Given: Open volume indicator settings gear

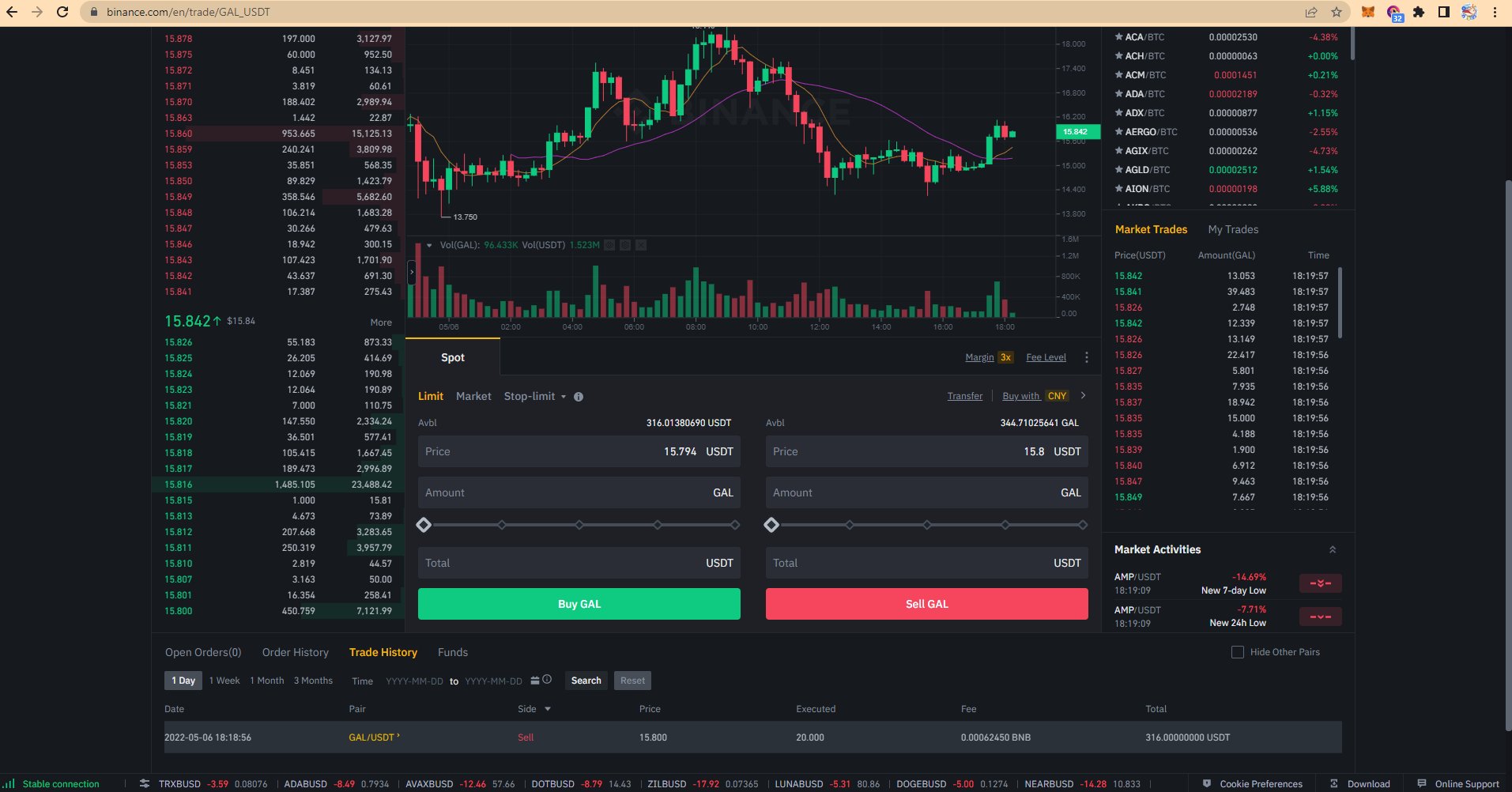Looking at the screenshot, I should coord(625,245).
